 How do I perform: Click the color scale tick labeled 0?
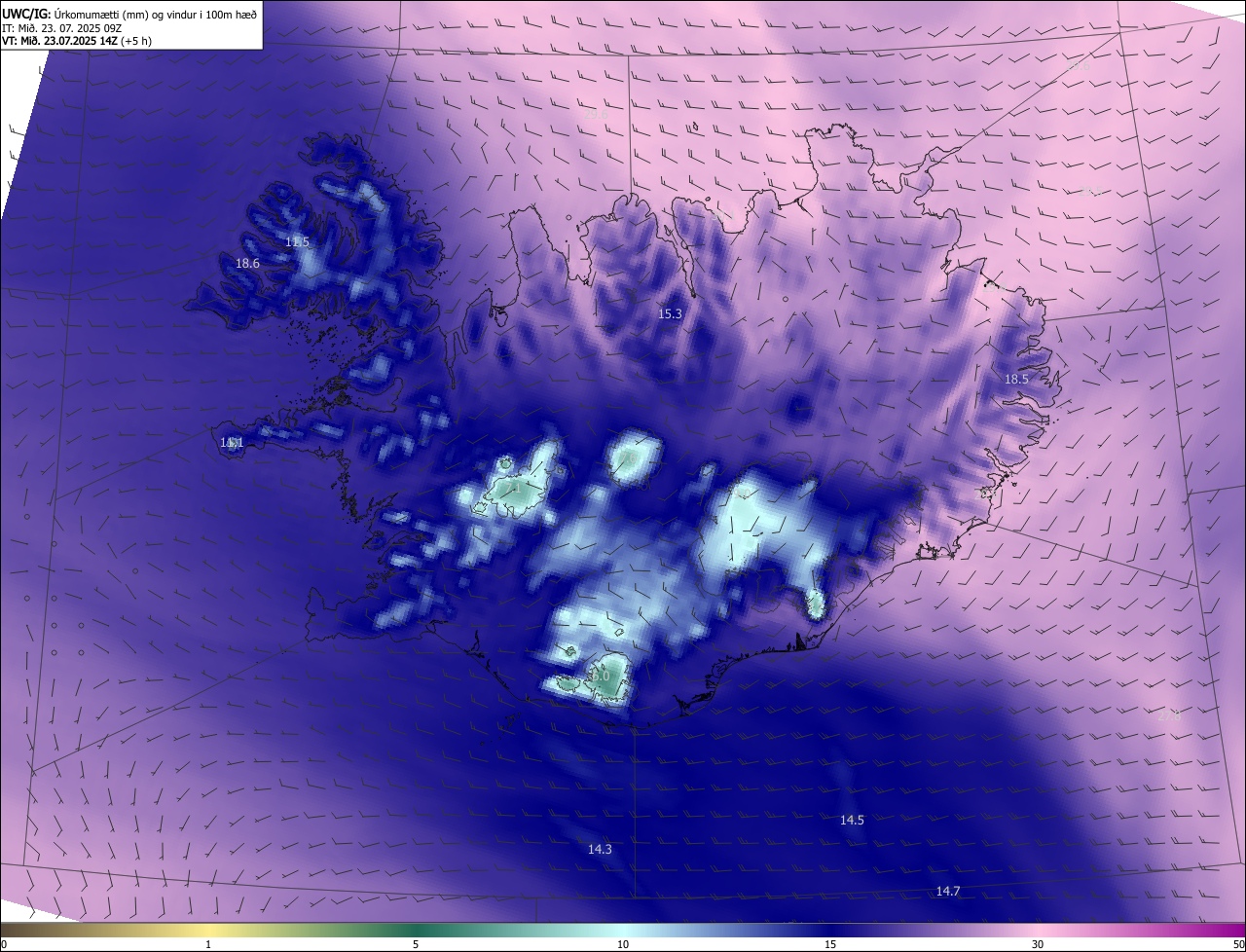[4, 944]
